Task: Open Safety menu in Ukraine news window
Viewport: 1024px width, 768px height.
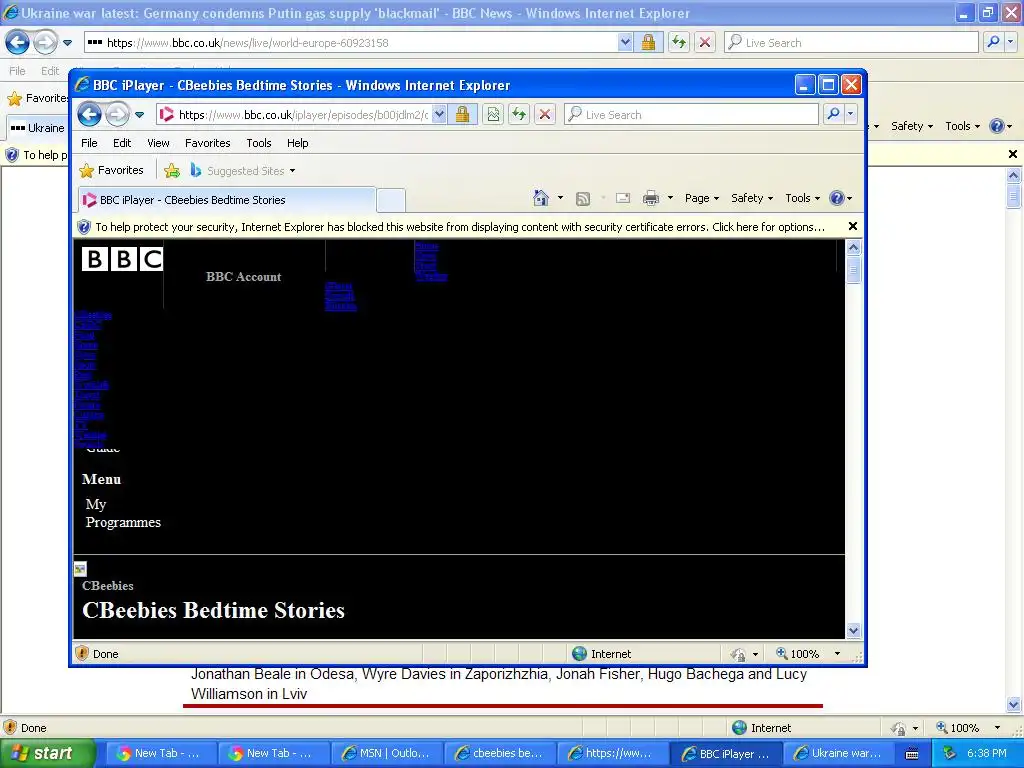Action: [x=912, y=126]
